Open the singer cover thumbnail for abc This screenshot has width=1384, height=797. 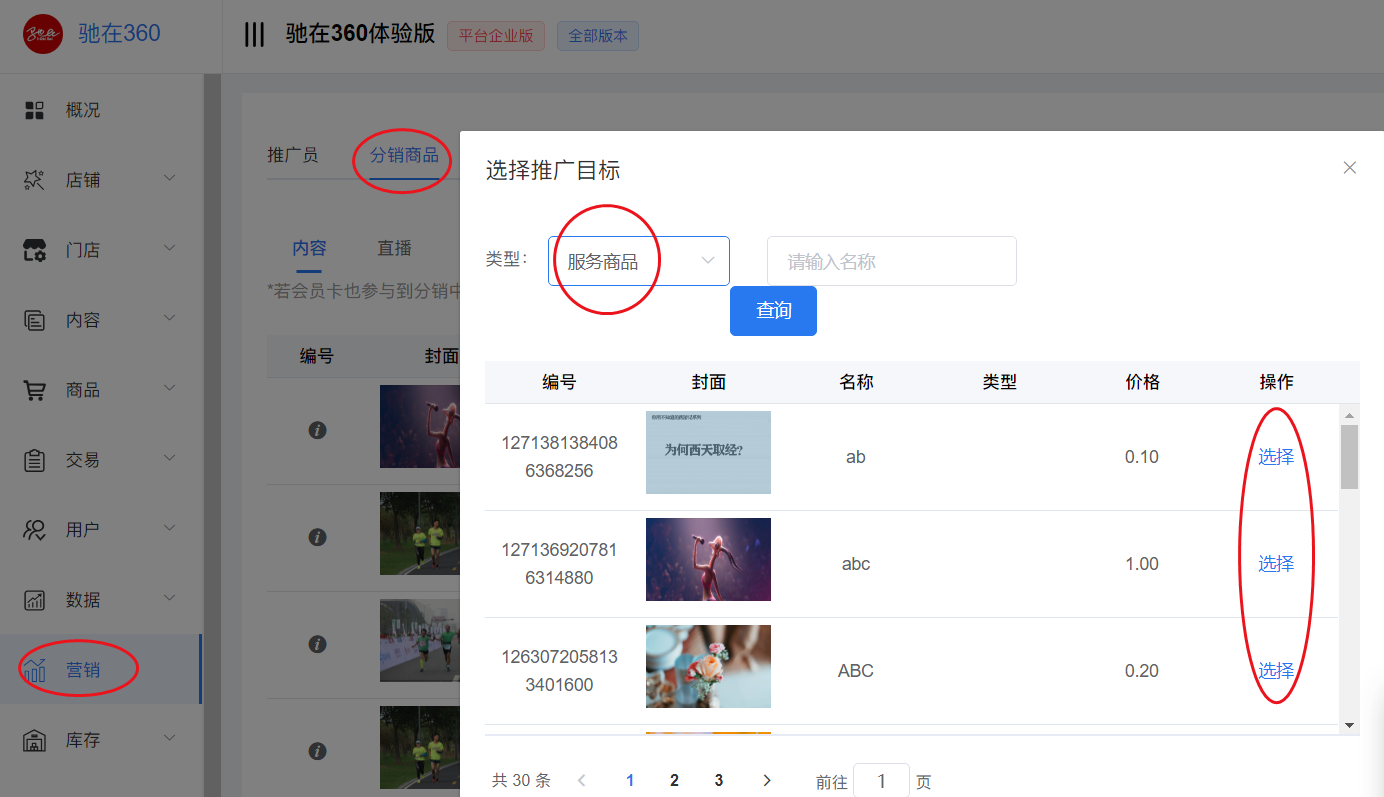point(708,559)
